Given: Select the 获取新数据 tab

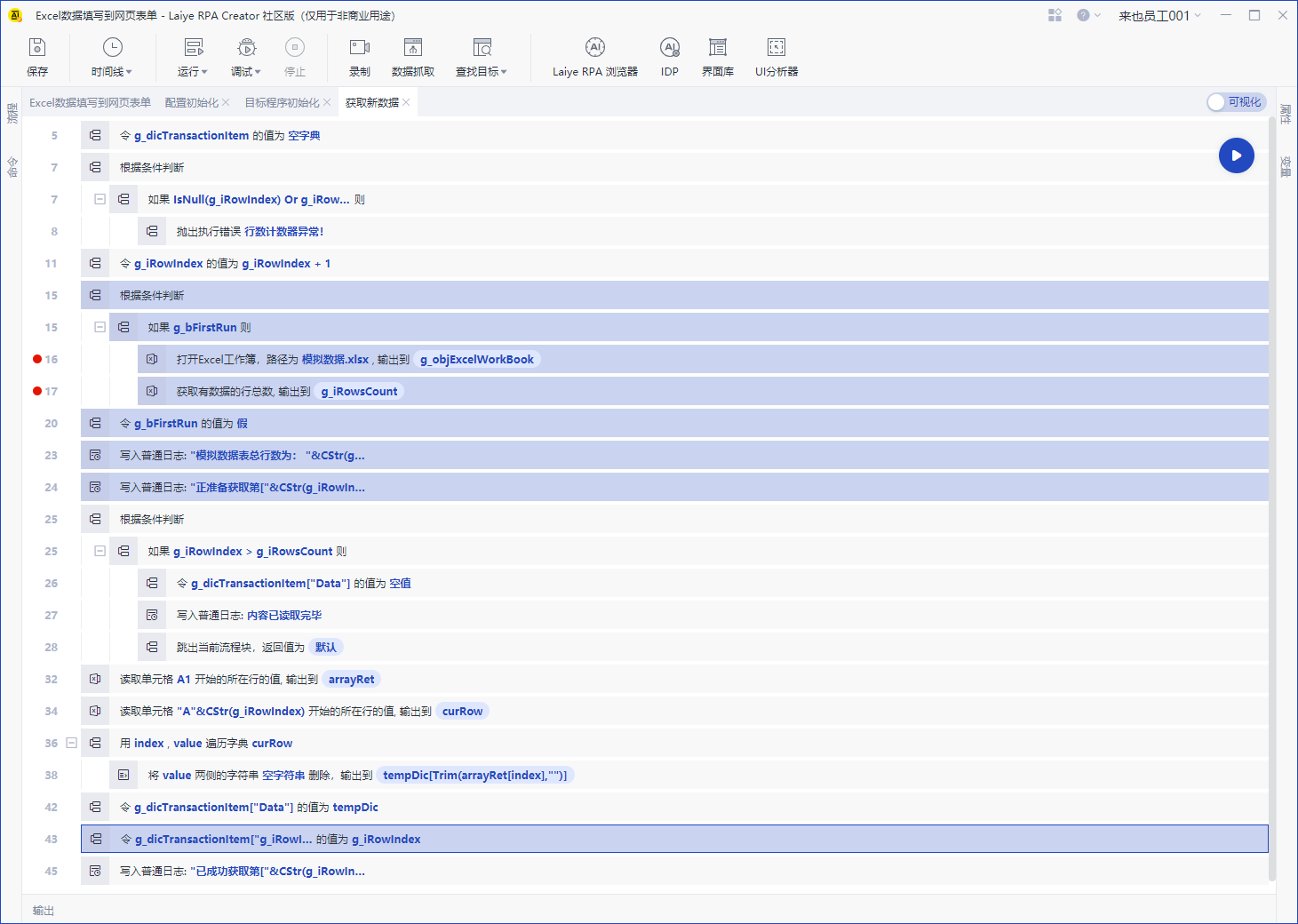Looking at the screenshot, I should [372, 103].
